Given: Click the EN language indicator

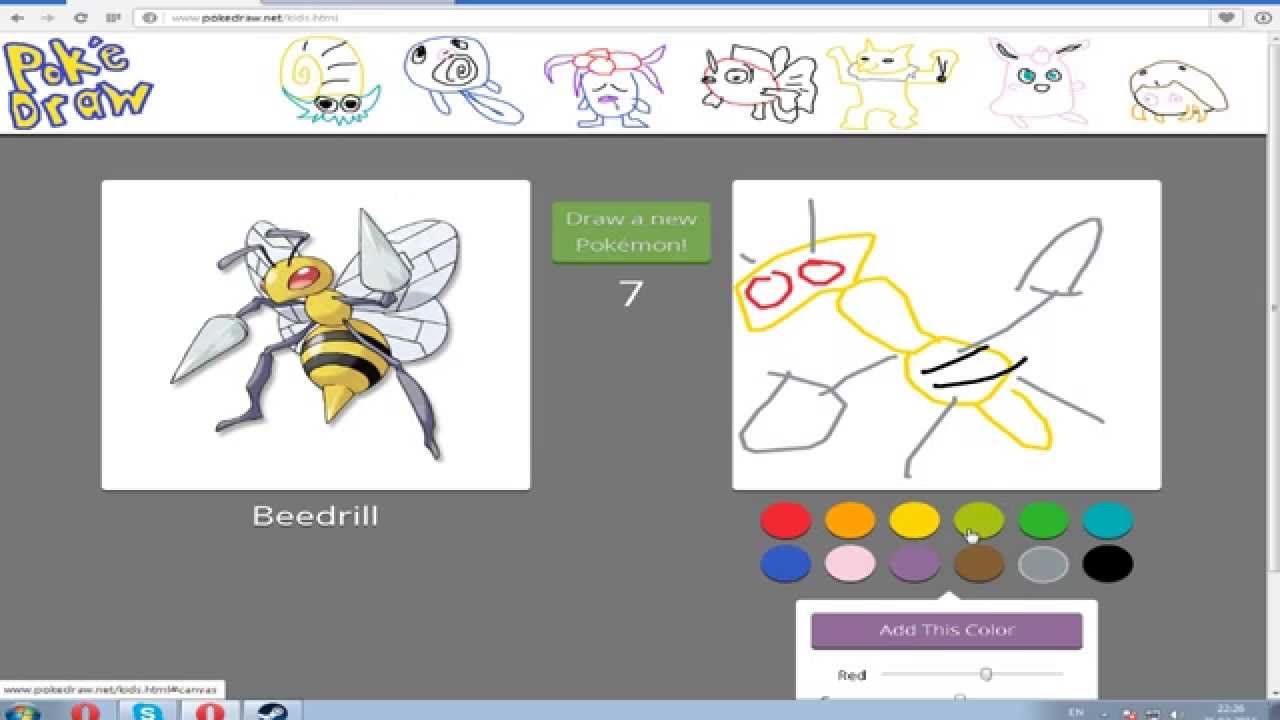Looking at the screenshot, I should coord(1076,712).
